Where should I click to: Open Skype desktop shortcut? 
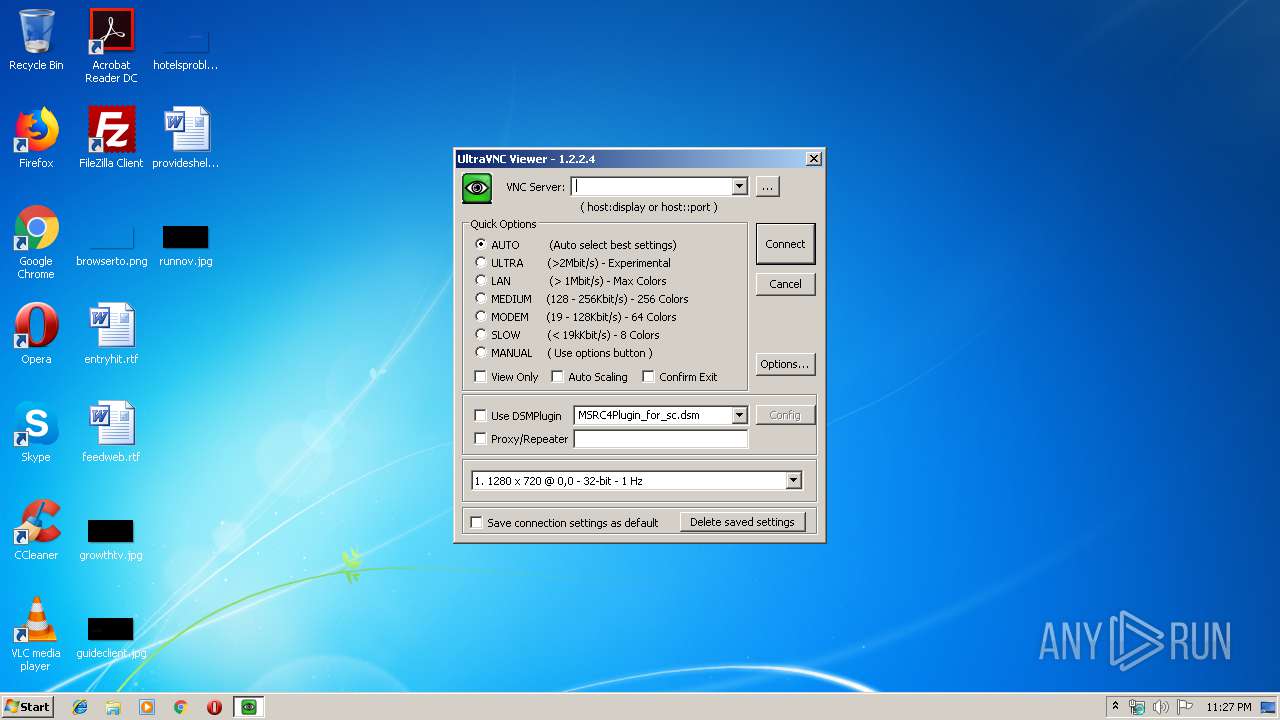pyautogui.click(x=36, y=432)
